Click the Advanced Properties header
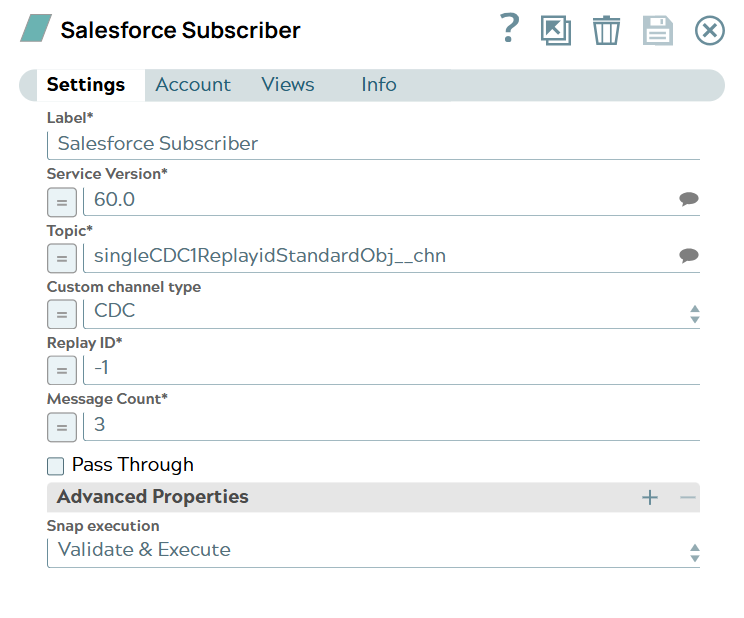Image resolution: width=744 pixels, height=618 pixels. 373,497
